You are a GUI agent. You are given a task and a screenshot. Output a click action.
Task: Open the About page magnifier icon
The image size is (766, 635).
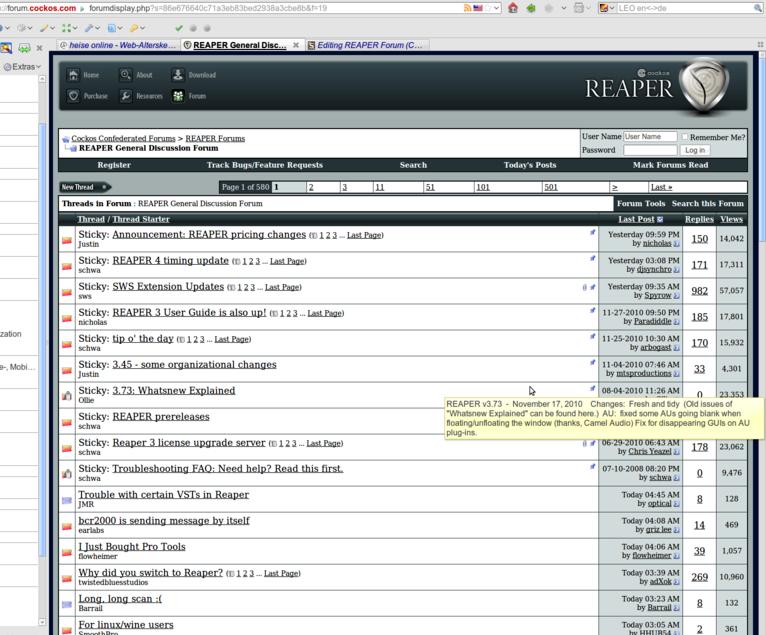[125, 75]
